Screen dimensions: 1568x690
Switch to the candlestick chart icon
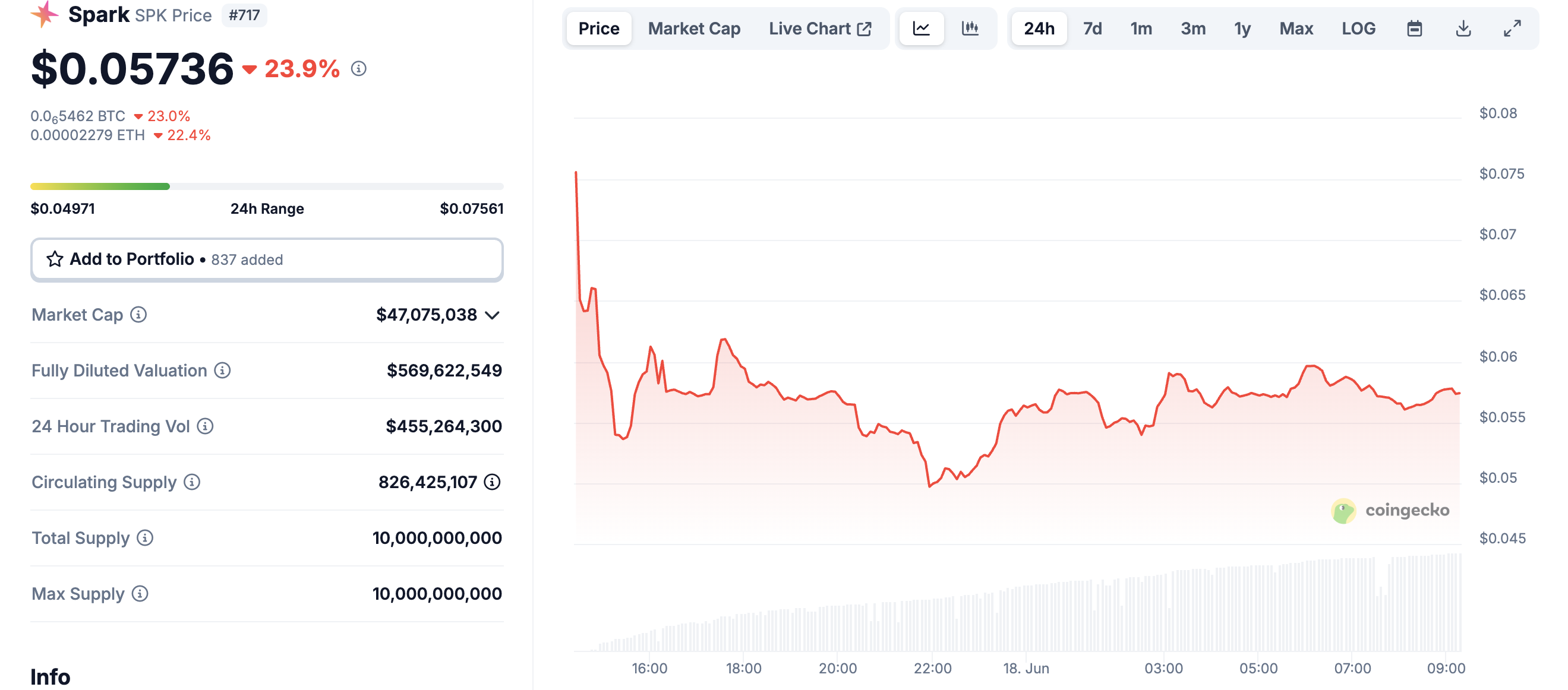pos(970,29)
